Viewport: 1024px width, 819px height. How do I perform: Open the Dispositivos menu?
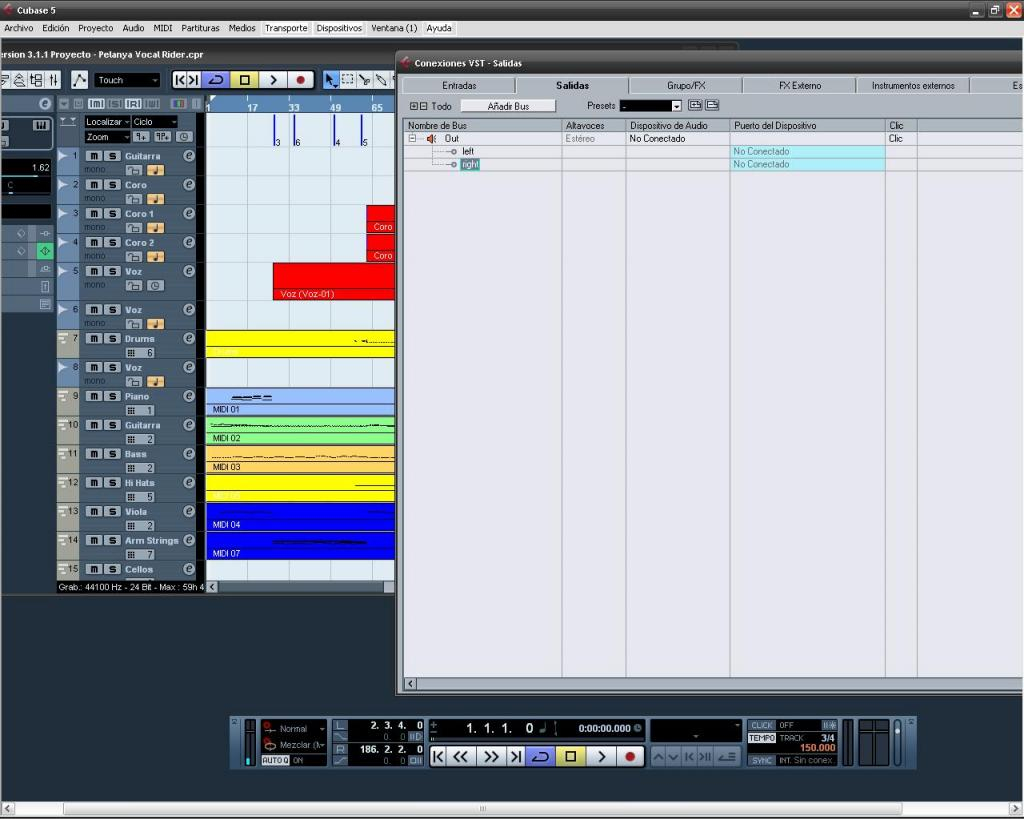pyautogui.click(x=339, y=28)
